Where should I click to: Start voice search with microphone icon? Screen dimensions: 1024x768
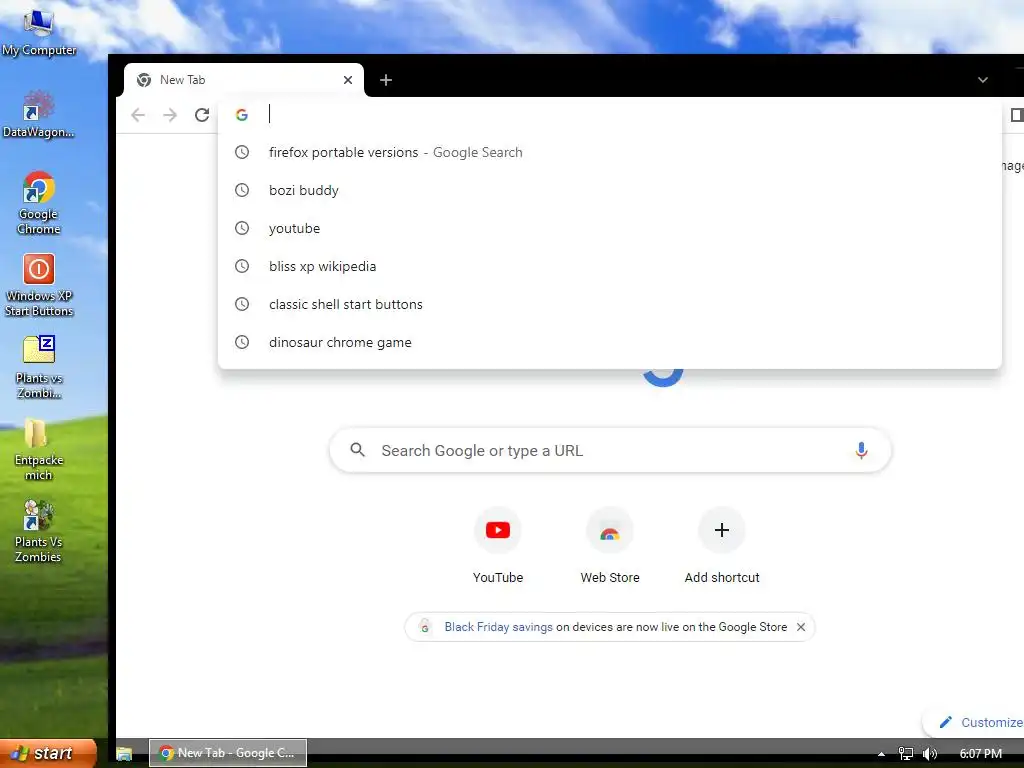pos(861,450)
